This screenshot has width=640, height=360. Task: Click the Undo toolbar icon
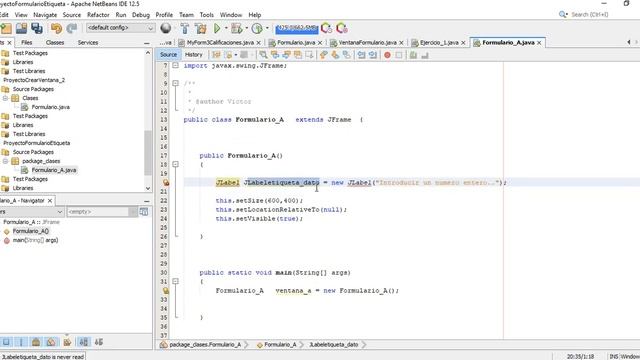[x=56, y=28]
